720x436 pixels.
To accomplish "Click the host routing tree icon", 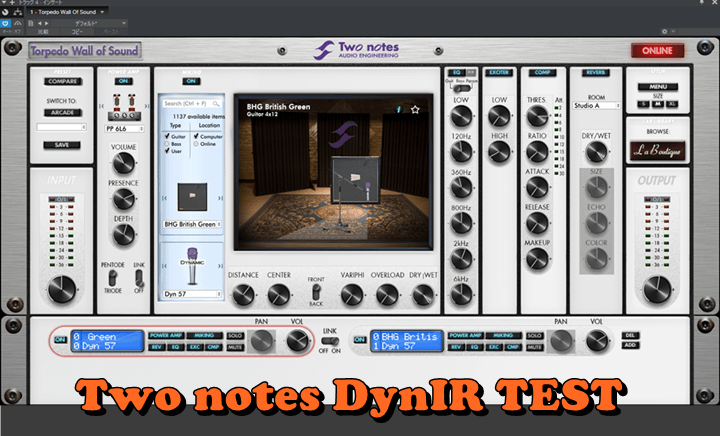I will [x=18, y=12].
